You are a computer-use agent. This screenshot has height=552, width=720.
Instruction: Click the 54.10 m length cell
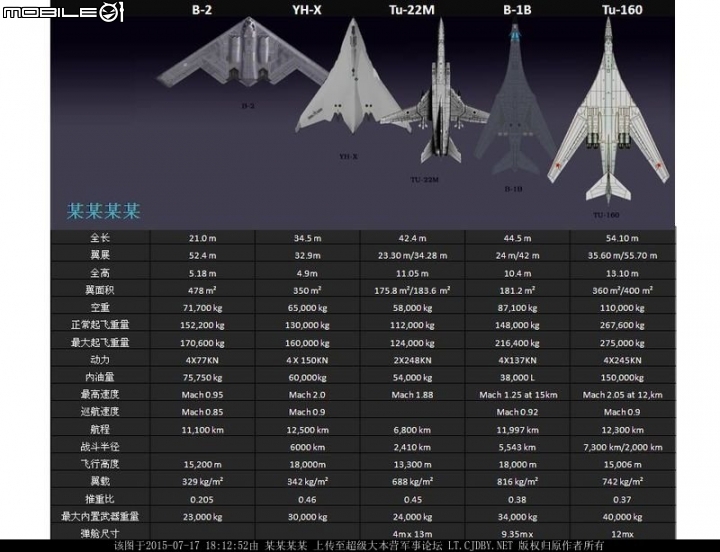click(623, 238)
